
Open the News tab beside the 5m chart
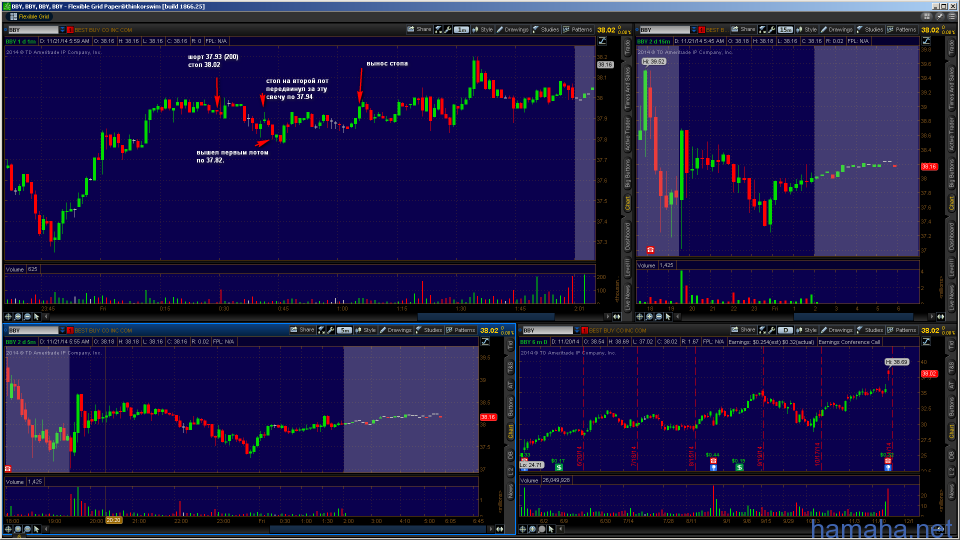coord(510,490)
